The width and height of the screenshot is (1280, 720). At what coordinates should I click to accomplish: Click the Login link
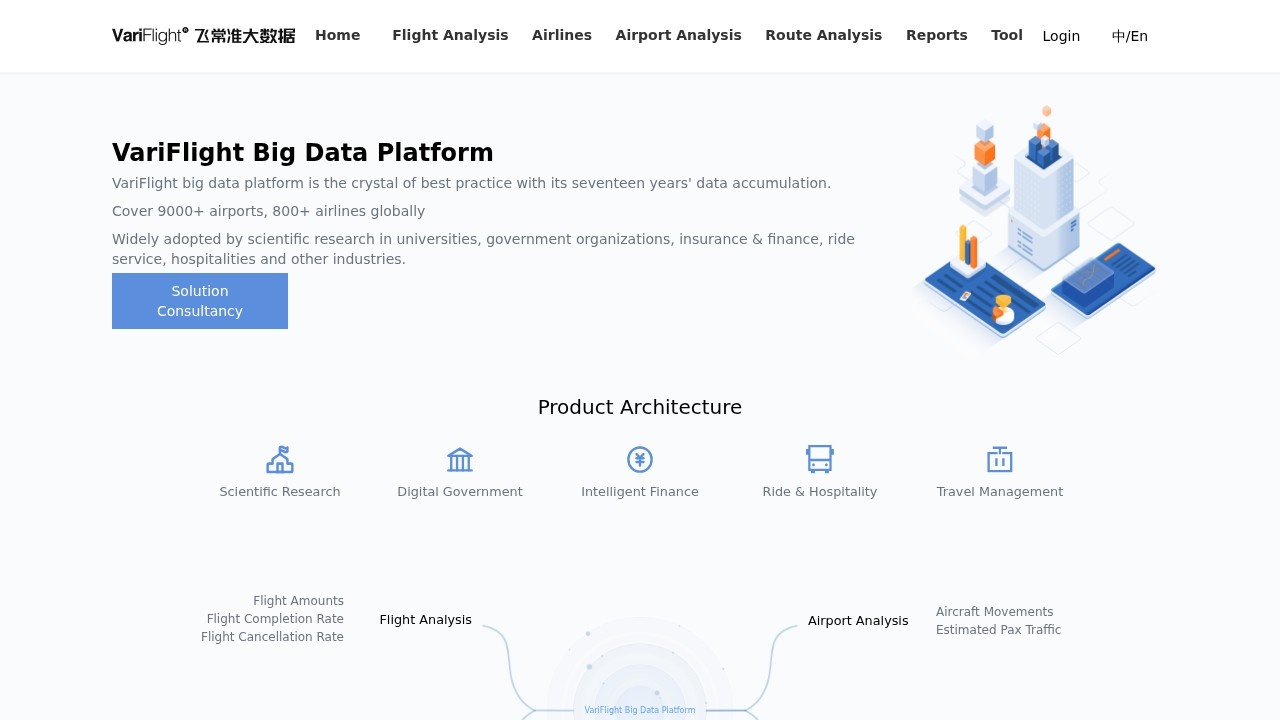point(1061,36)
